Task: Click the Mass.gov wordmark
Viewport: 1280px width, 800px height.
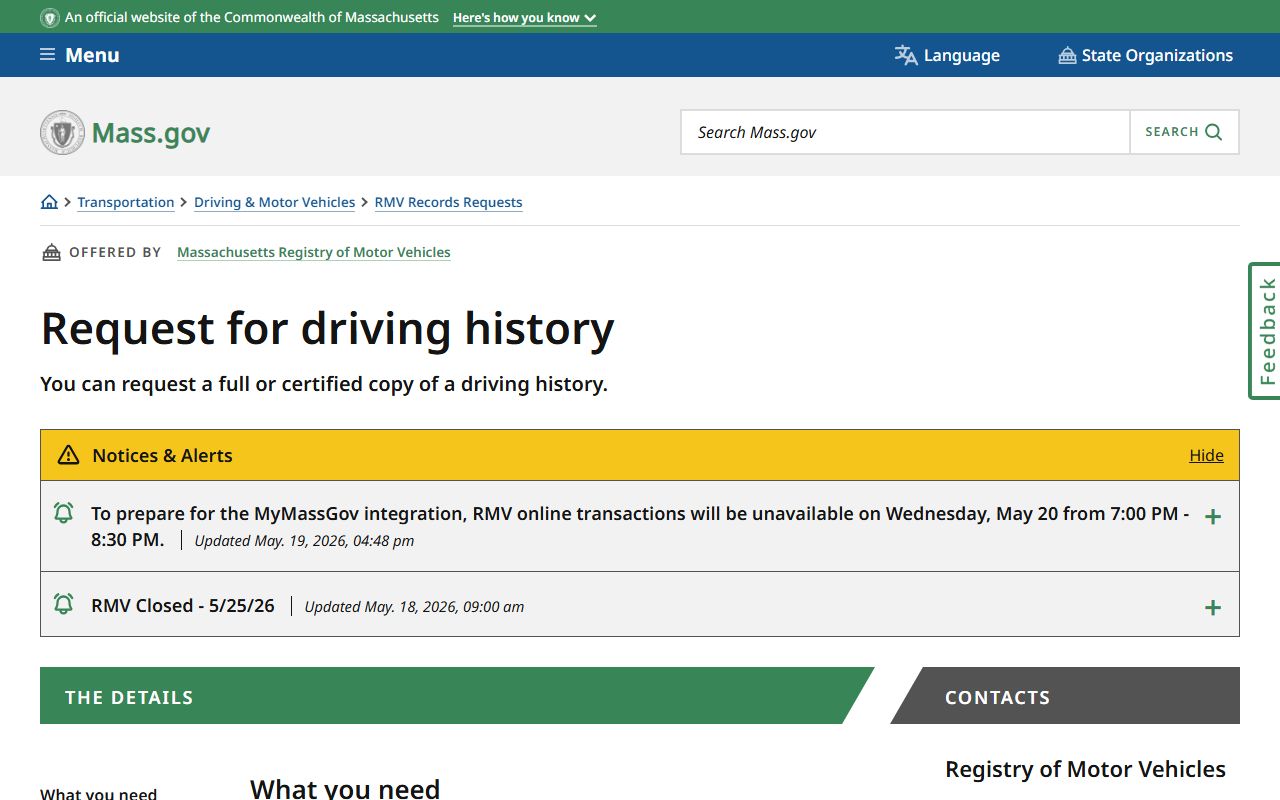Action: [x=151, y=133]
